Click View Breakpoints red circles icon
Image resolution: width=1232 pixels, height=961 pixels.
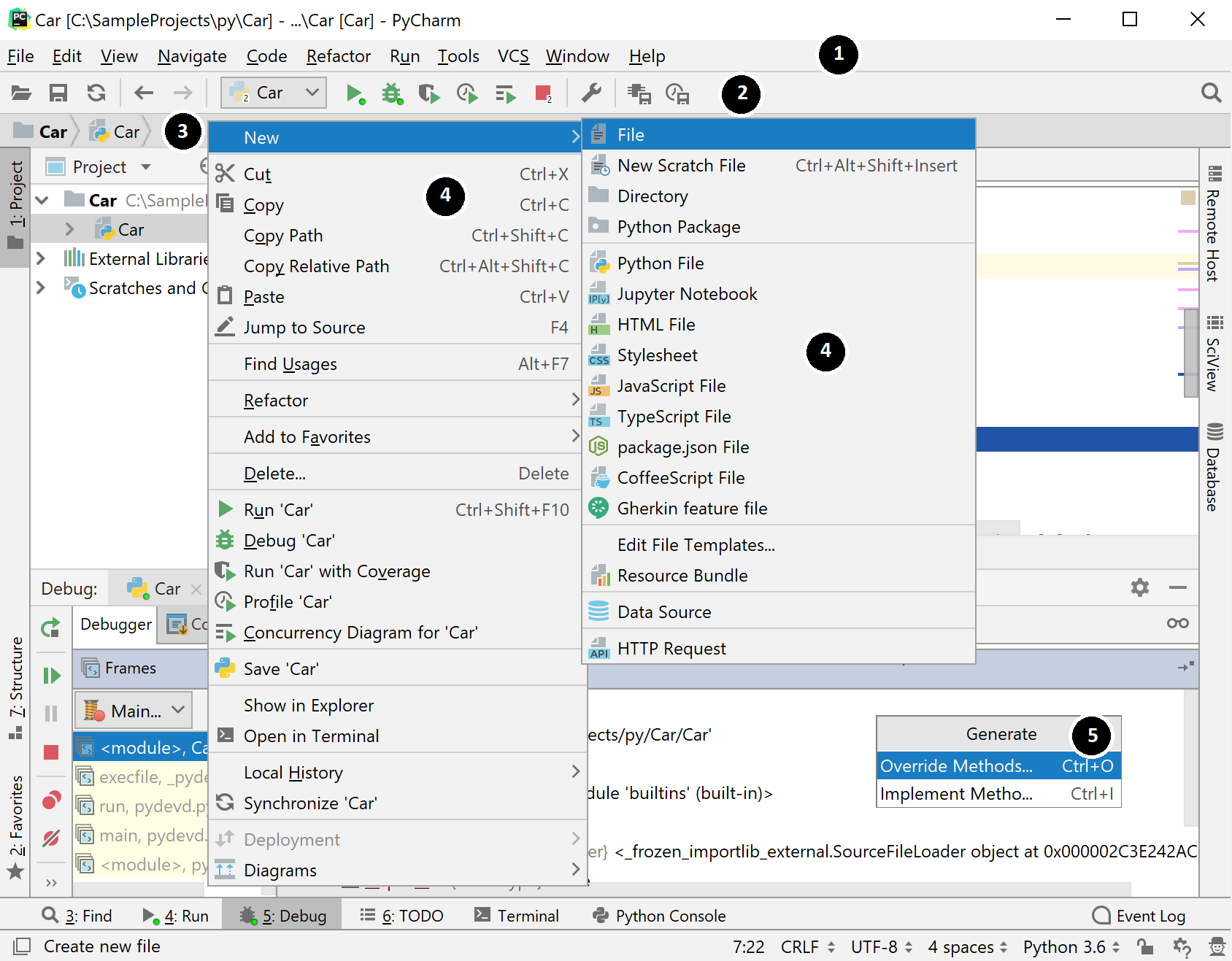(x=51, y=800)
